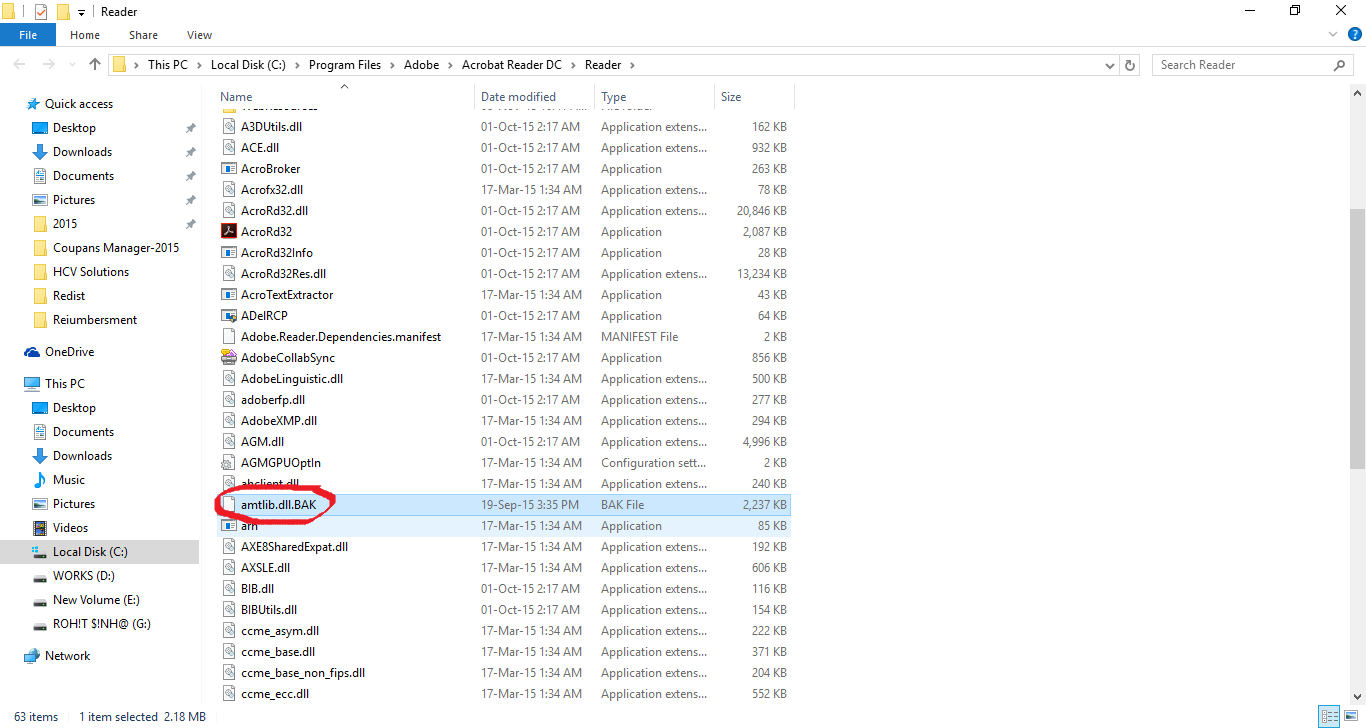Select the AcroTextExtractor file name

click(x=287, y=295)
